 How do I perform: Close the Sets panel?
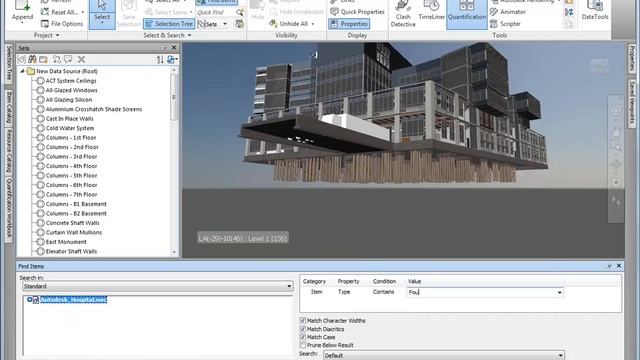pyautogui.click(x=174, y=48)
